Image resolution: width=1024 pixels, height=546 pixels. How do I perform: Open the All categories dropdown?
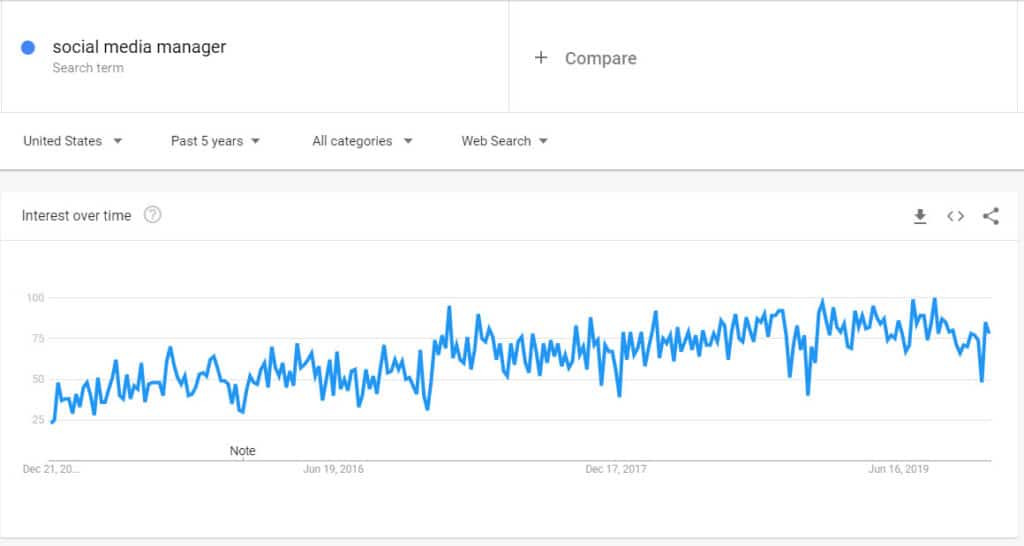coord(362,141)
